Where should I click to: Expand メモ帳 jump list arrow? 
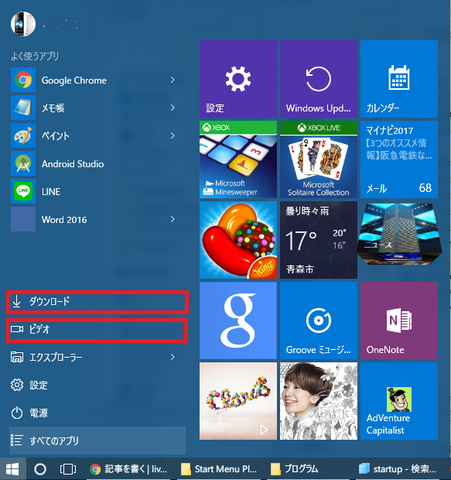172,108
